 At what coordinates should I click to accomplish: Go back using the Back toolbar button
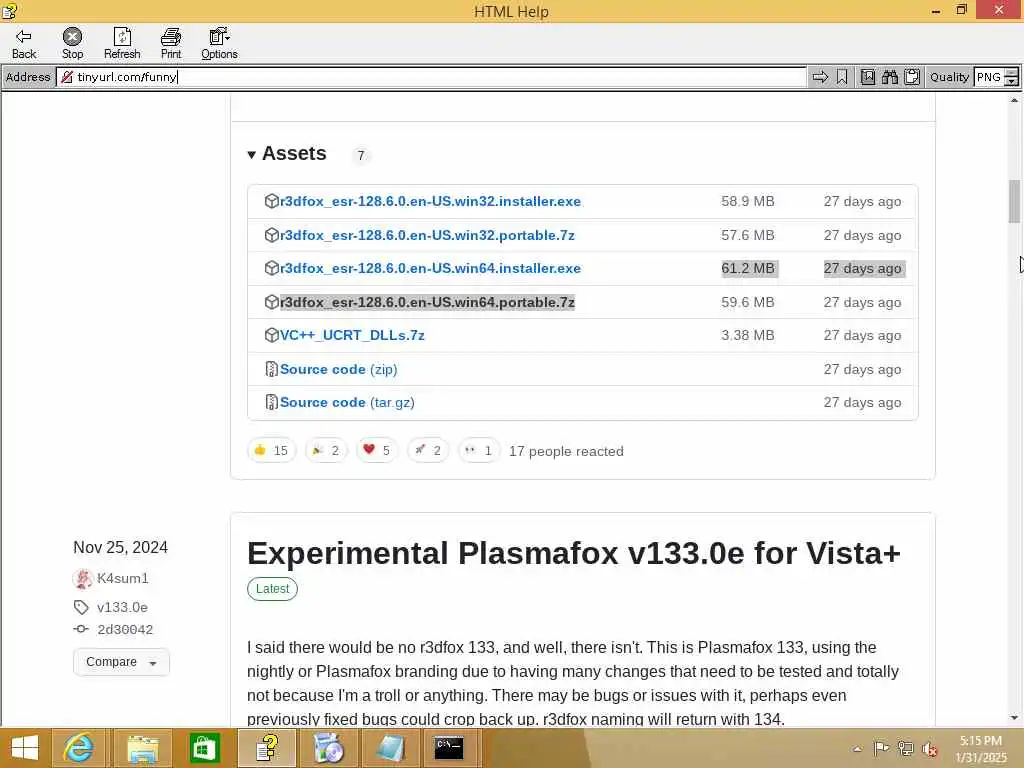24,44
